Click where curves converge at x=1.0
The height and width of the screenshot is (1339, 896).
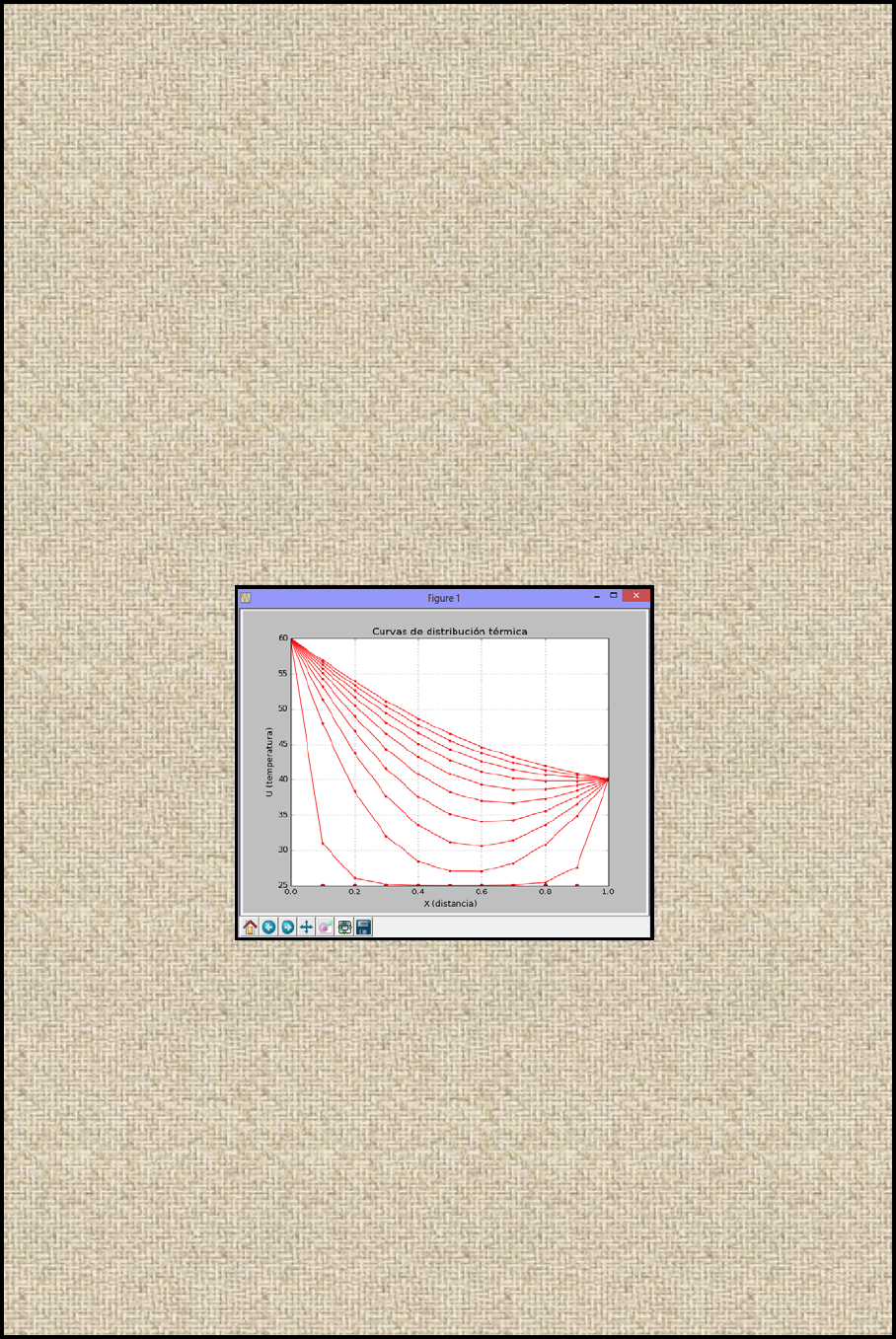tap(608, 780)
